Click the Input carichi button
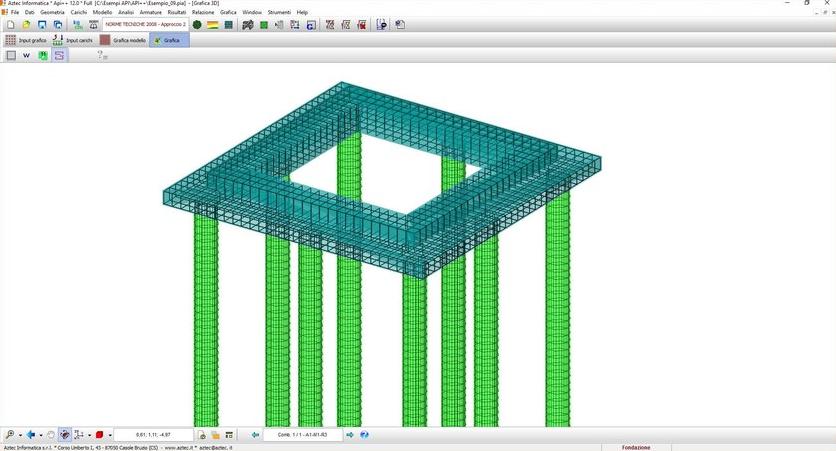 click(73, 40)
